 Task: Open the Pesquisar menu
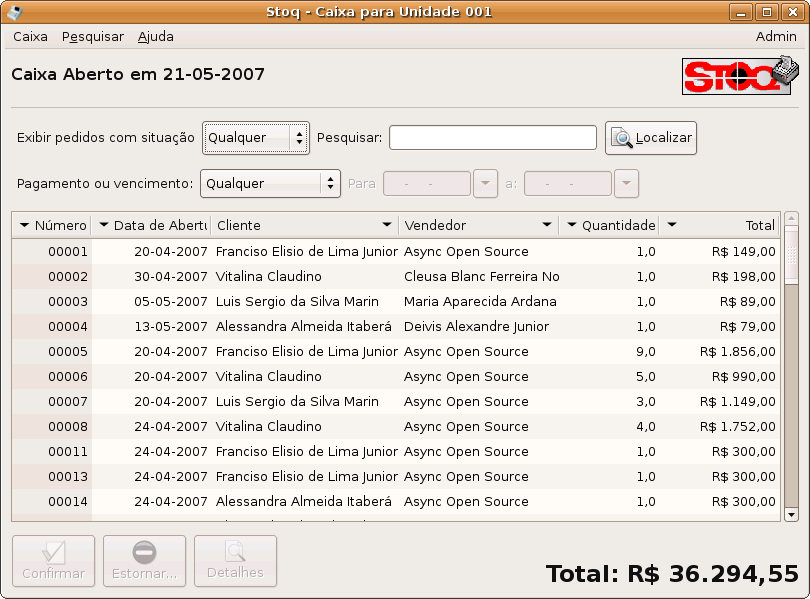click(92, 37)
